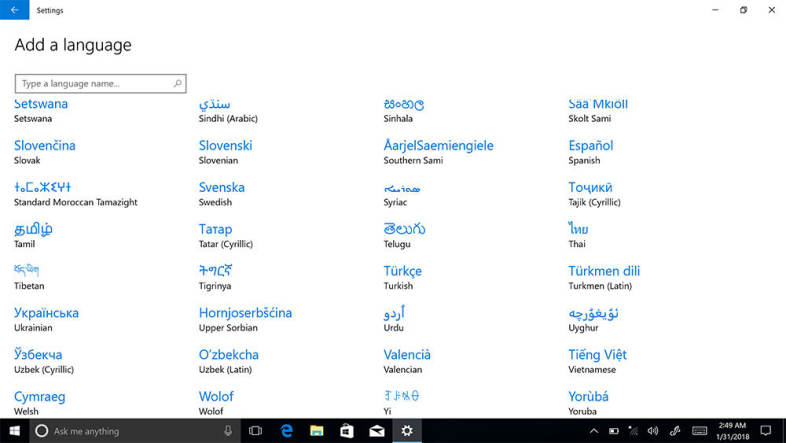Launch Microsoft Edge from the taskbar
The width and height of the screenshot is (786, 443).
(x=285, y=431)
